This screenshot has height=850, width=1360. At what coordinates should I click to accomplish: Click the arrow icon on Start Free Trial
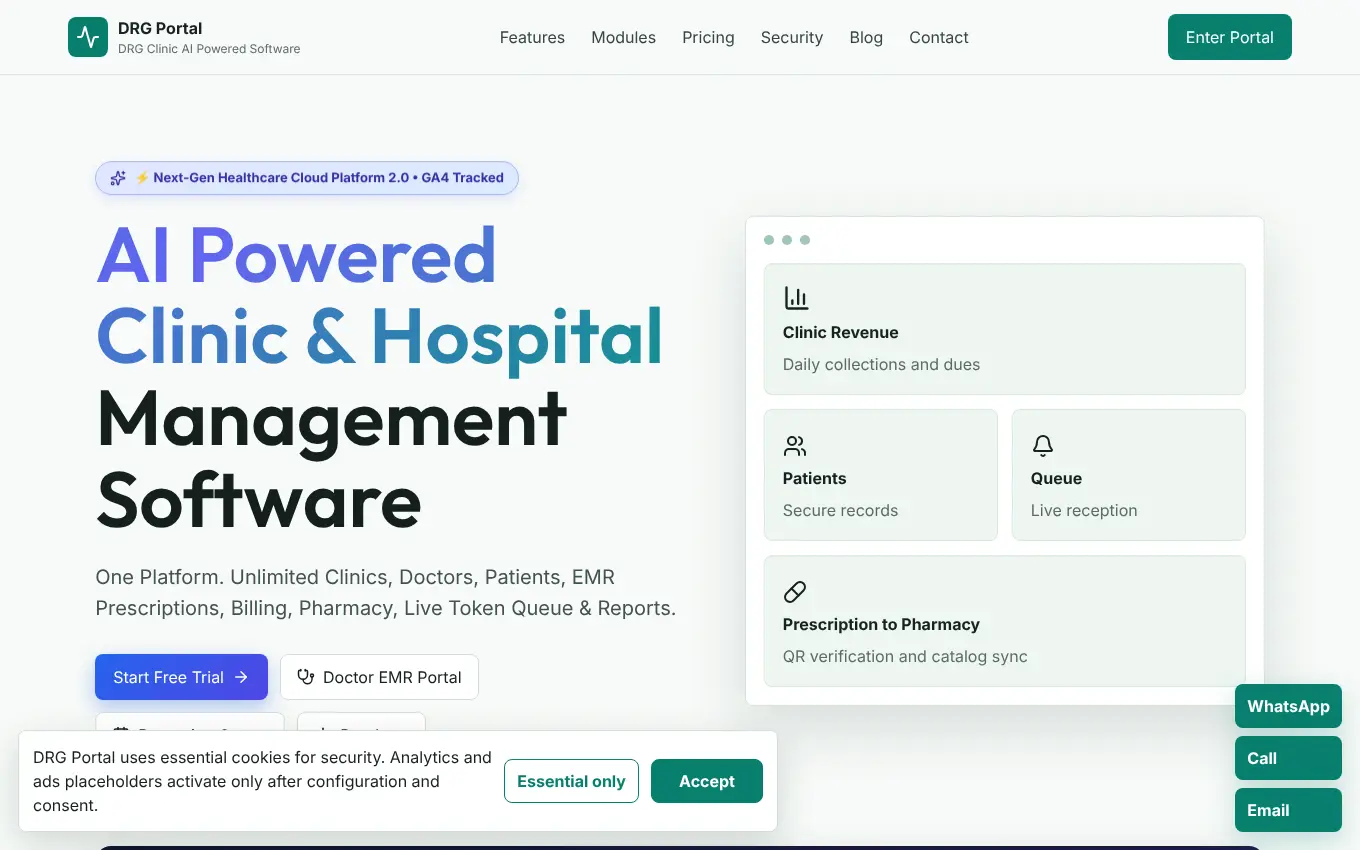pyautogui.click(x=241, y=677)
